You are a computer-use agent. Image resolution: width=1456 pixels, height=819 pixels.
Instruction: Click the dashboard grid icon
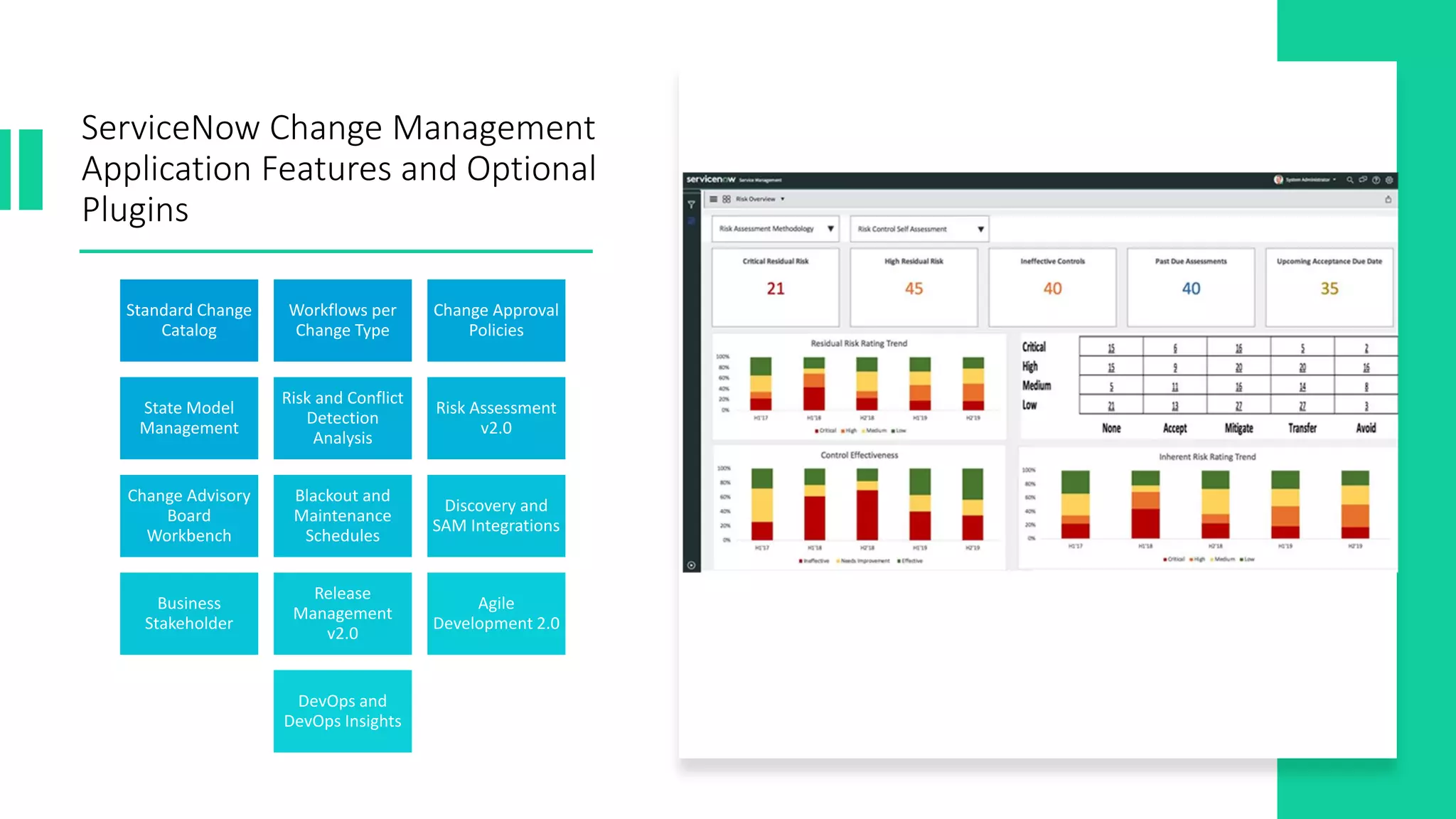[727, 199]
